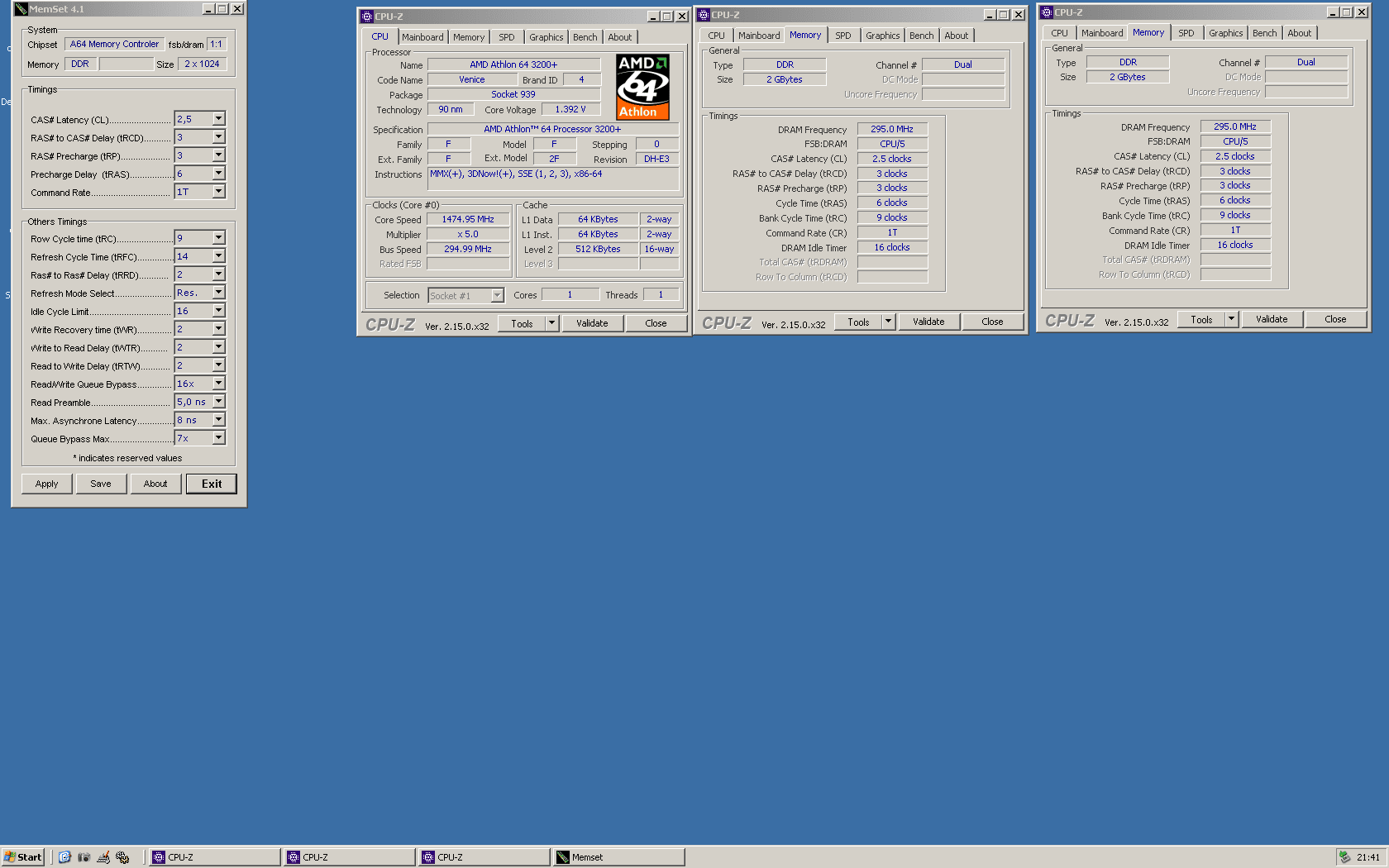
Task: Click the Tools button in the middle CPU-Z window
Action: point(858,322)
